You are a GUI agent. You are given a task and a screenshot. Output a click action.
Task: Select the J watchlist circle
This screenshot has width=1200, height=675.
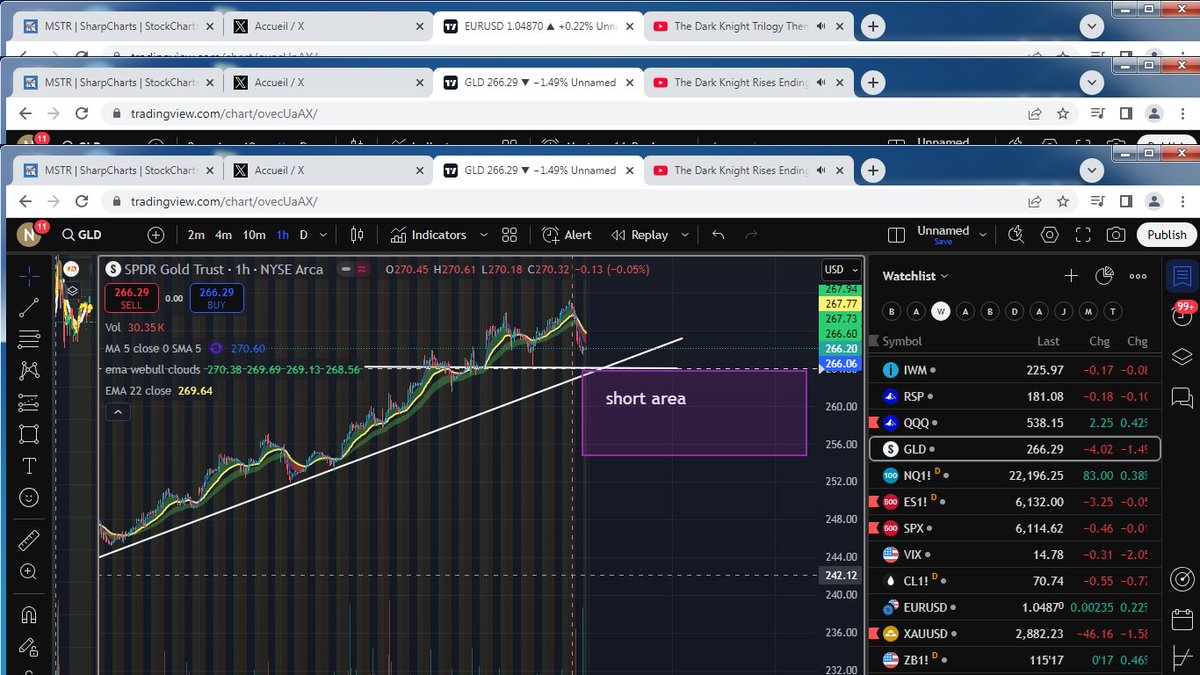1062,310
